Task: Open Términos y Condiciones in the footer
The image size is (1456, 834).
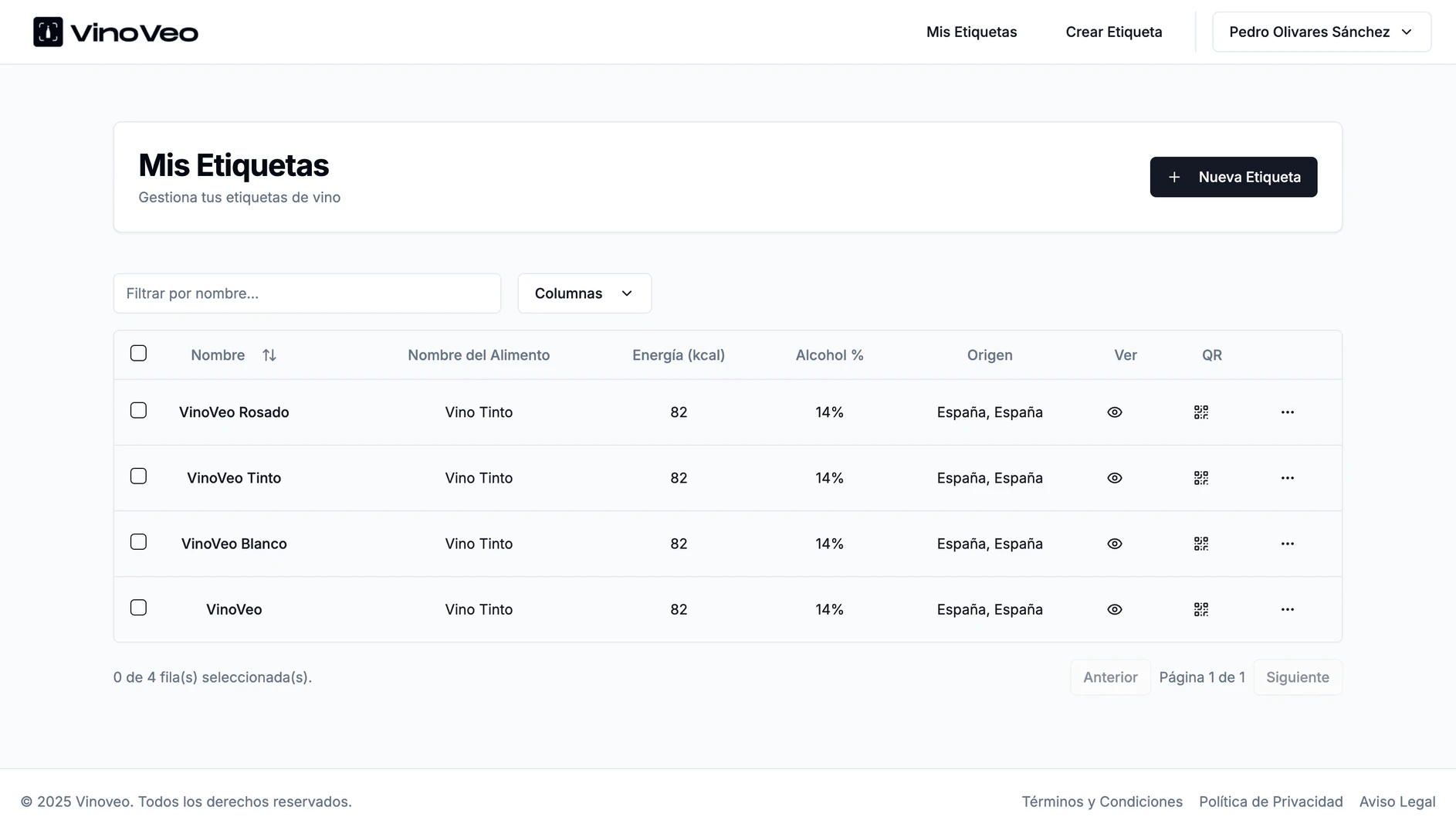Action: coord(1102,802)
